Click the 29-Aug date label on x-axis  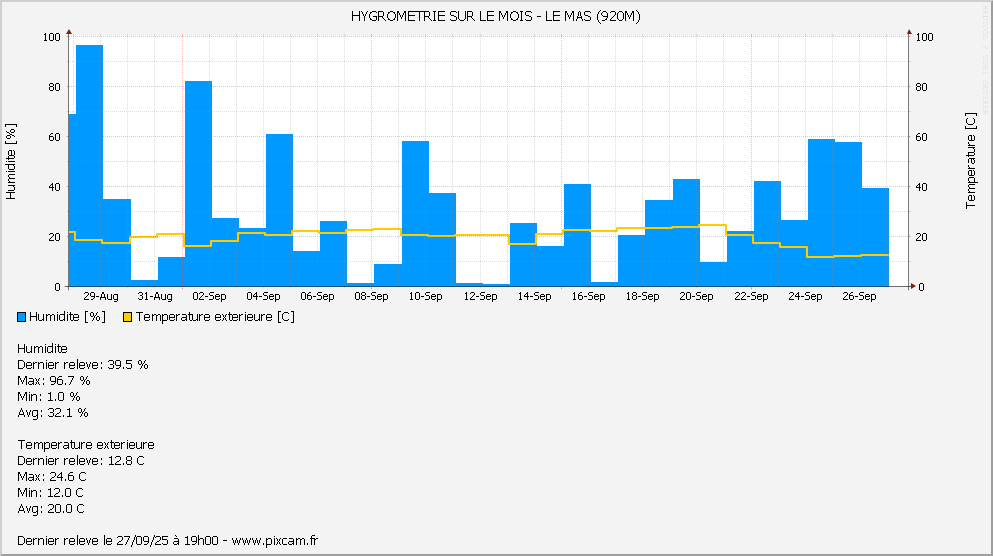click(x=101, y=297)
